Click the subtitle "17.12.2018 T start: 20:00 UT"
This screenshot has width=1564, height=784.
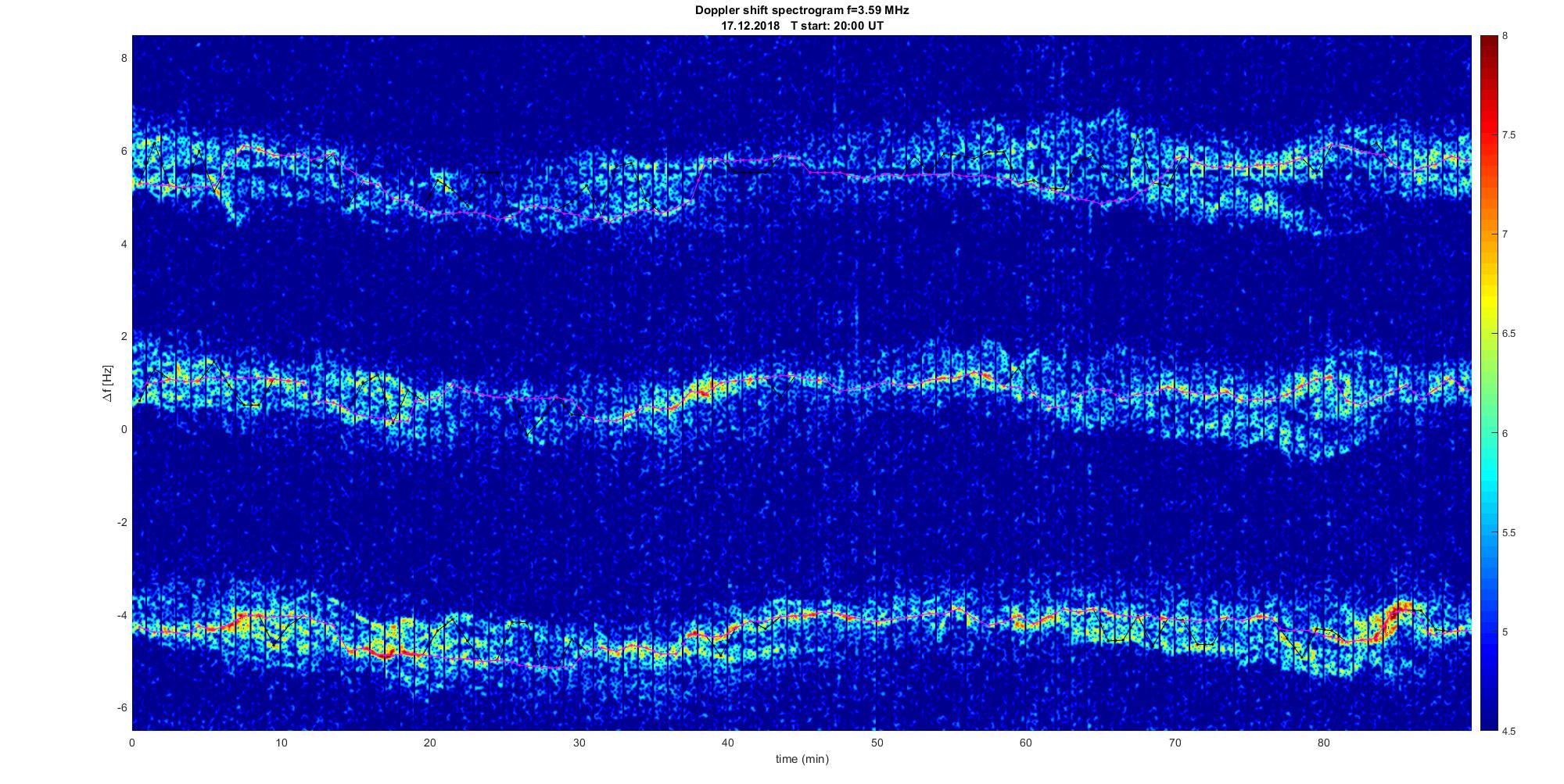pos(802,26)
